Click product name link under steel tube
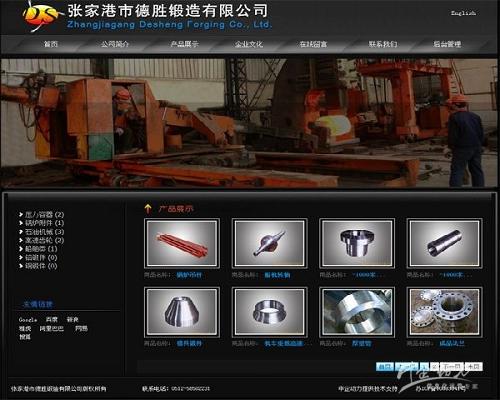This screenshot has height=400, width=500. (x=456, y=275)
